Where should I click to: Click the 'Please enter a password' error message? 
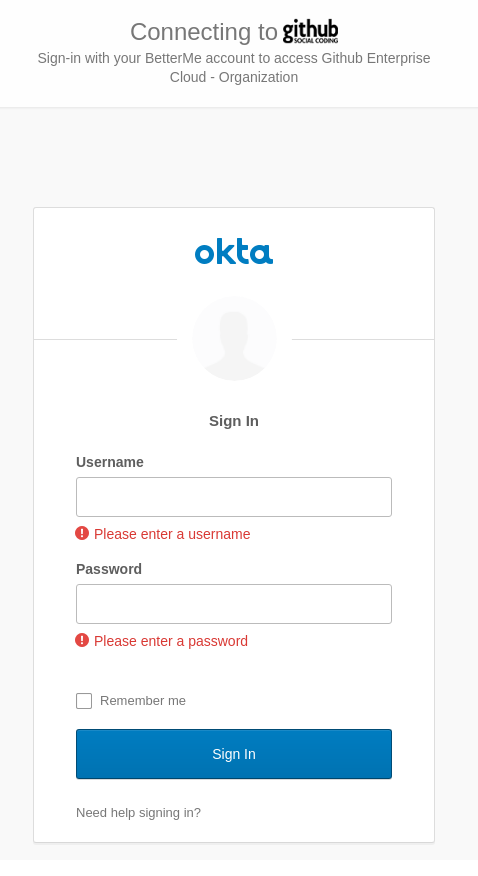[x=171, y=641]
